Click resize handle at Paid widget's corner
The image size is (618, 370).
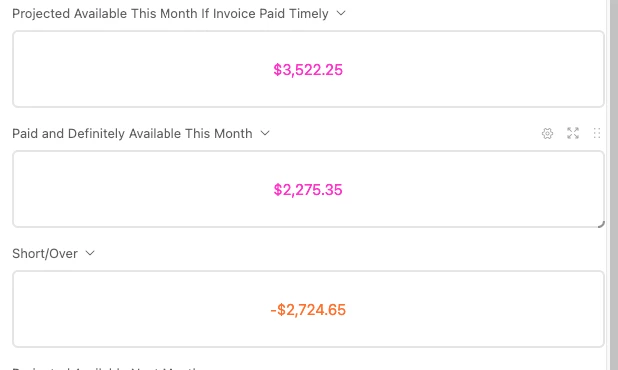pos(601,224)
